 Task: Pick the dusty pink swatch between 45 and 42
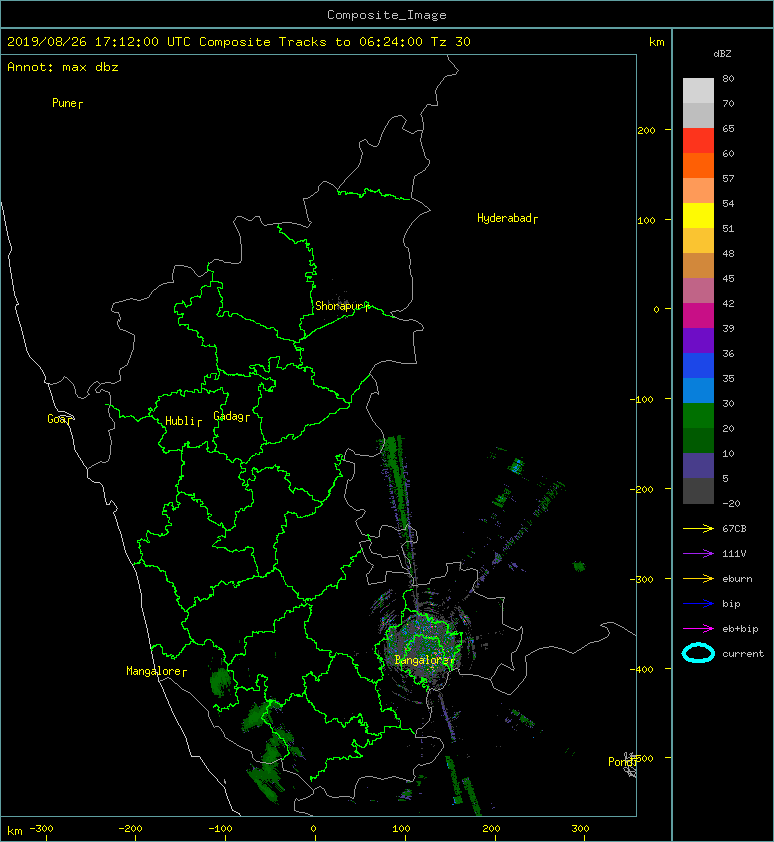coord(698,291)
